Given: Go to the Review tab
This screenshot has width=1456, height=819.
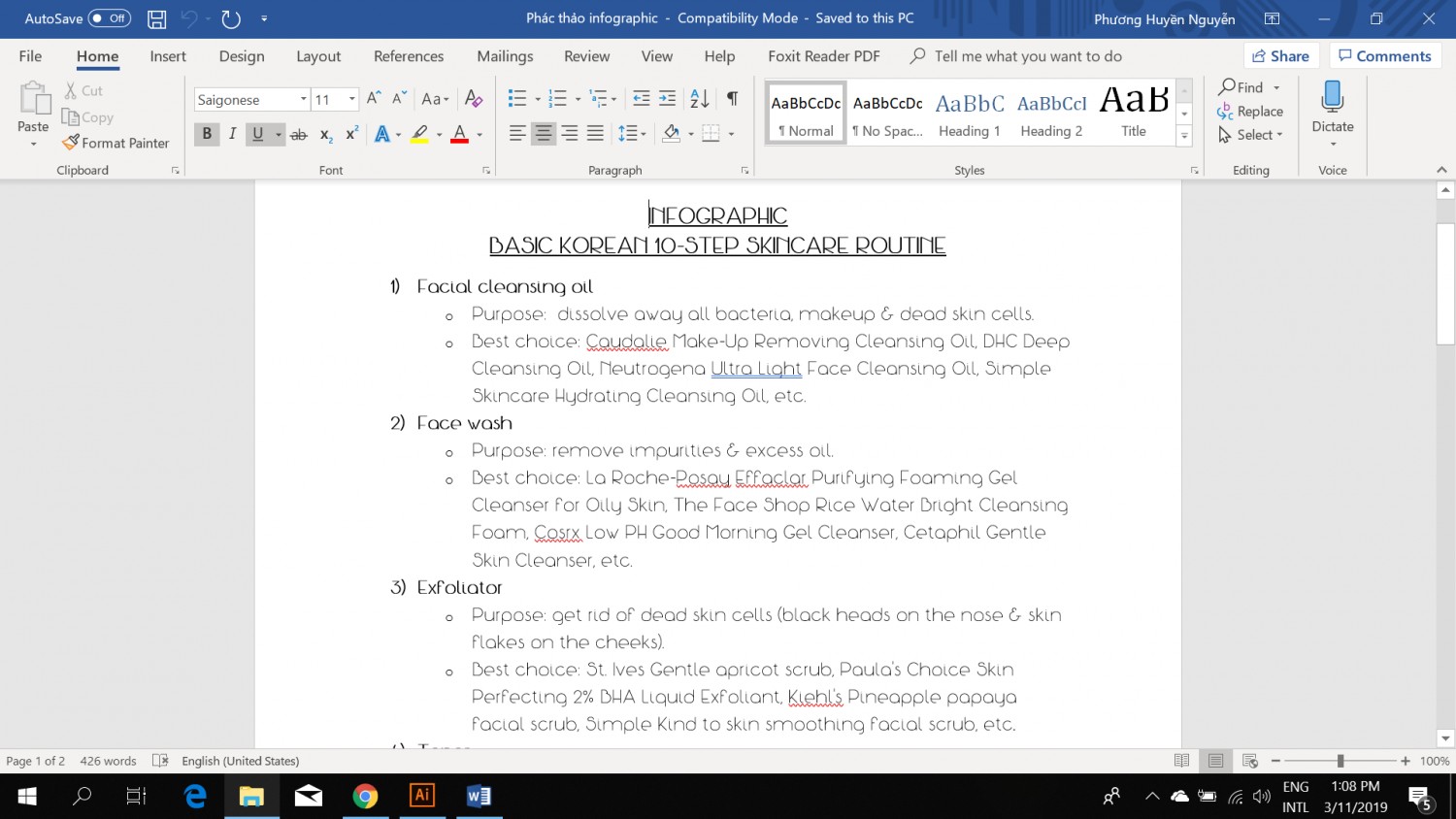Looking at the screenshot, I should pos(587,56).
